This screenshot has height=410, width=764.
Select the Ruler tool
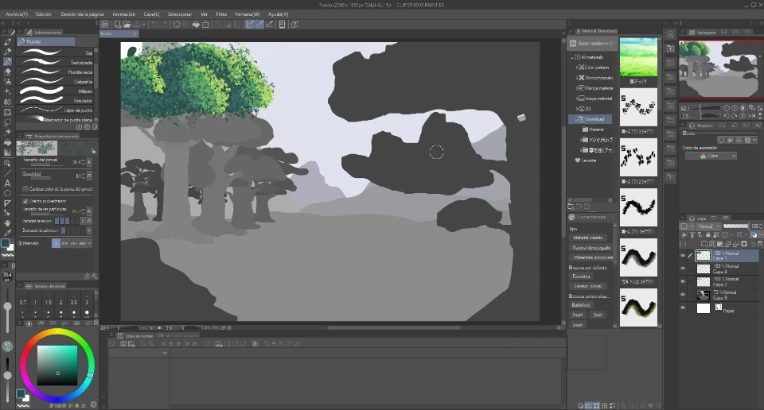(7, 203)
